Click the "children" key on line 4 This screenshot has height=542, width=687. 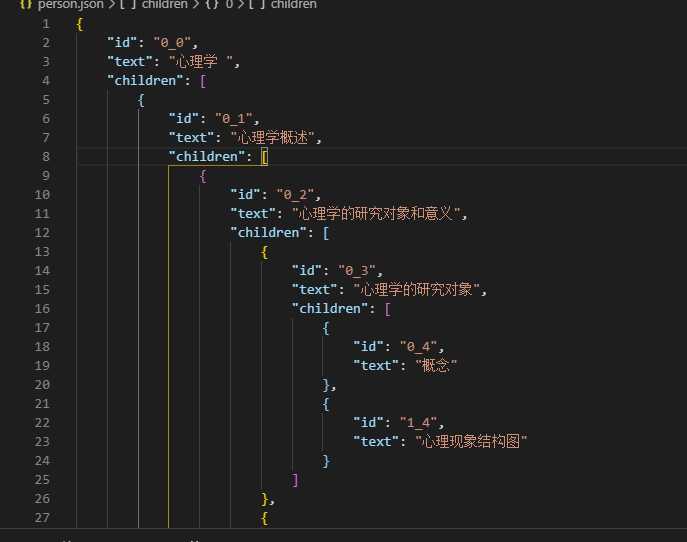point(145,81)
